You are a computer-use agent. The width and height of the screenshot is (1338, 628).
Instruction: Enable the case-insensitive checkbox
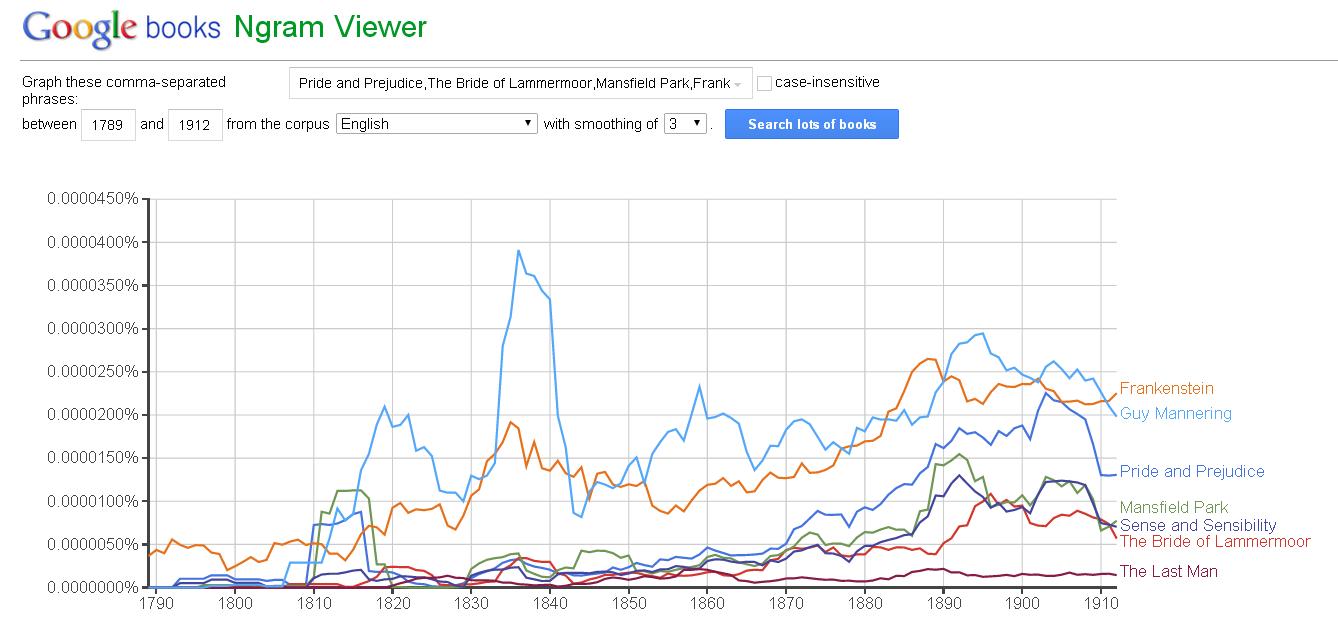[x=765, y=83]
